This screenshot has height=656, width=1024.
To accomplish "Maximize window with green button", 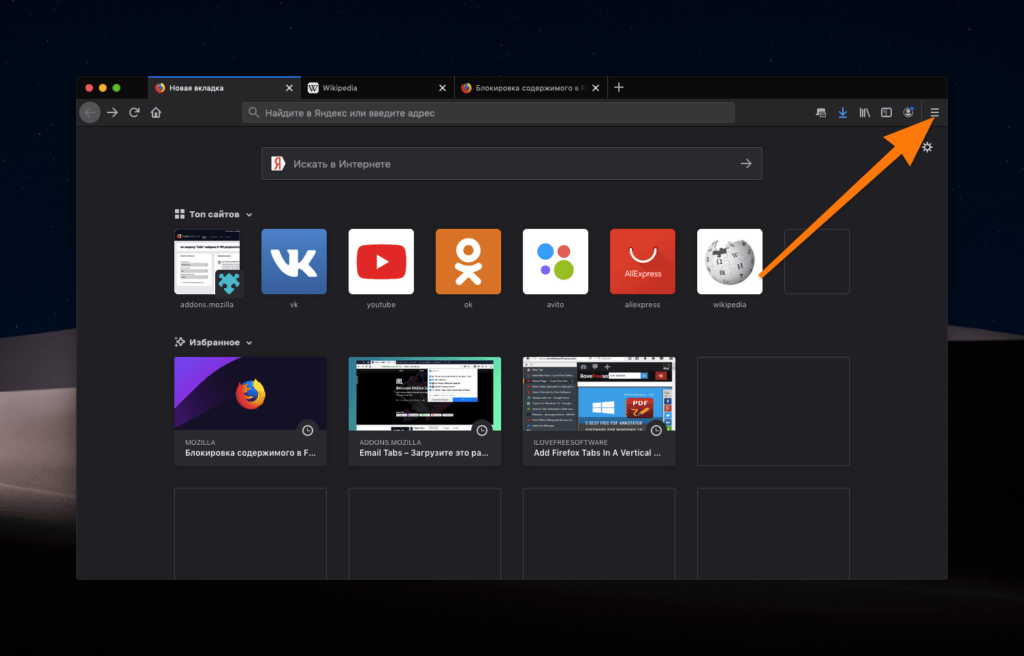I will 116,88.
